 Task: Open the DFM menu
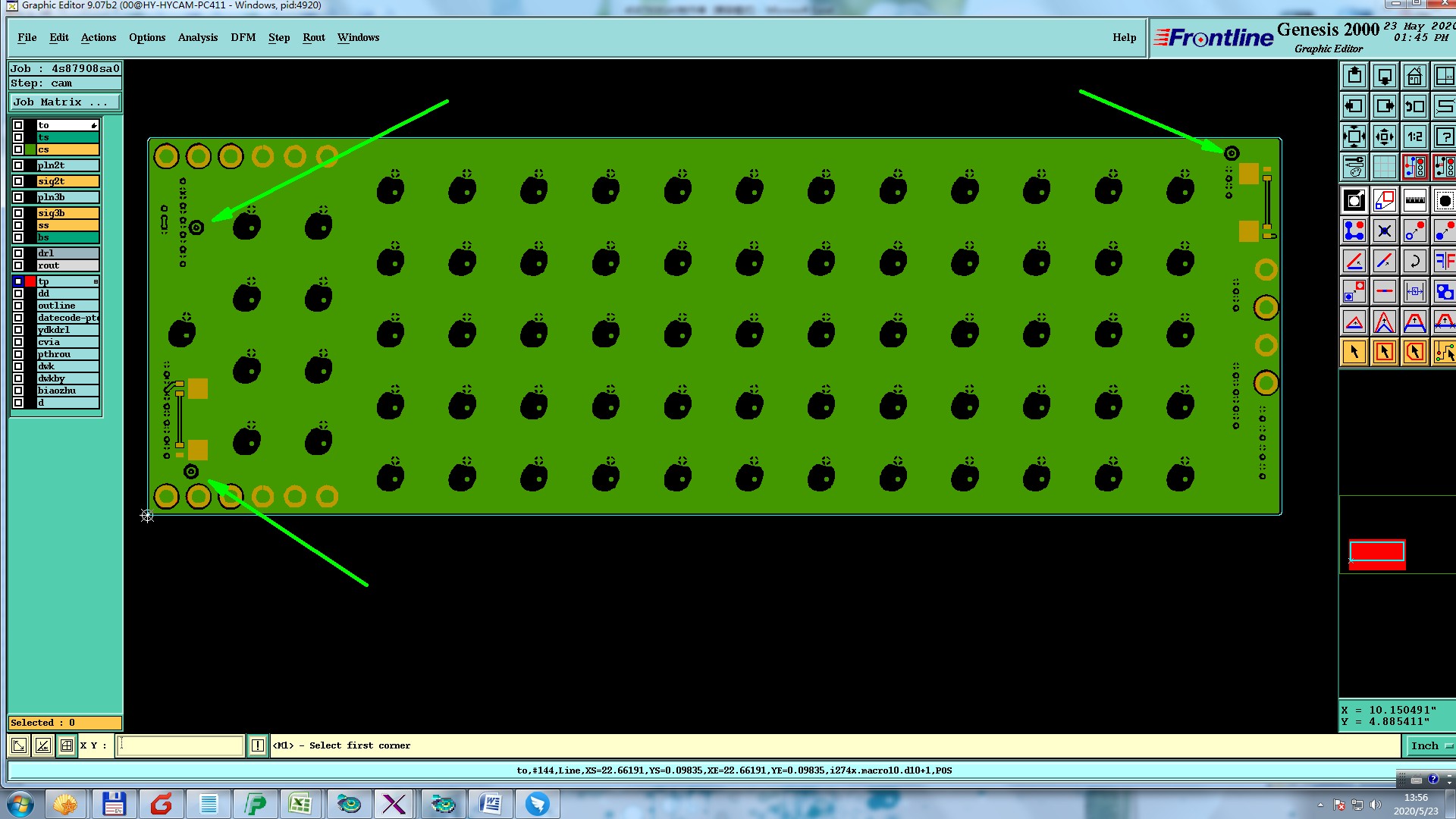pyautogui.click(x=243, y=37)
